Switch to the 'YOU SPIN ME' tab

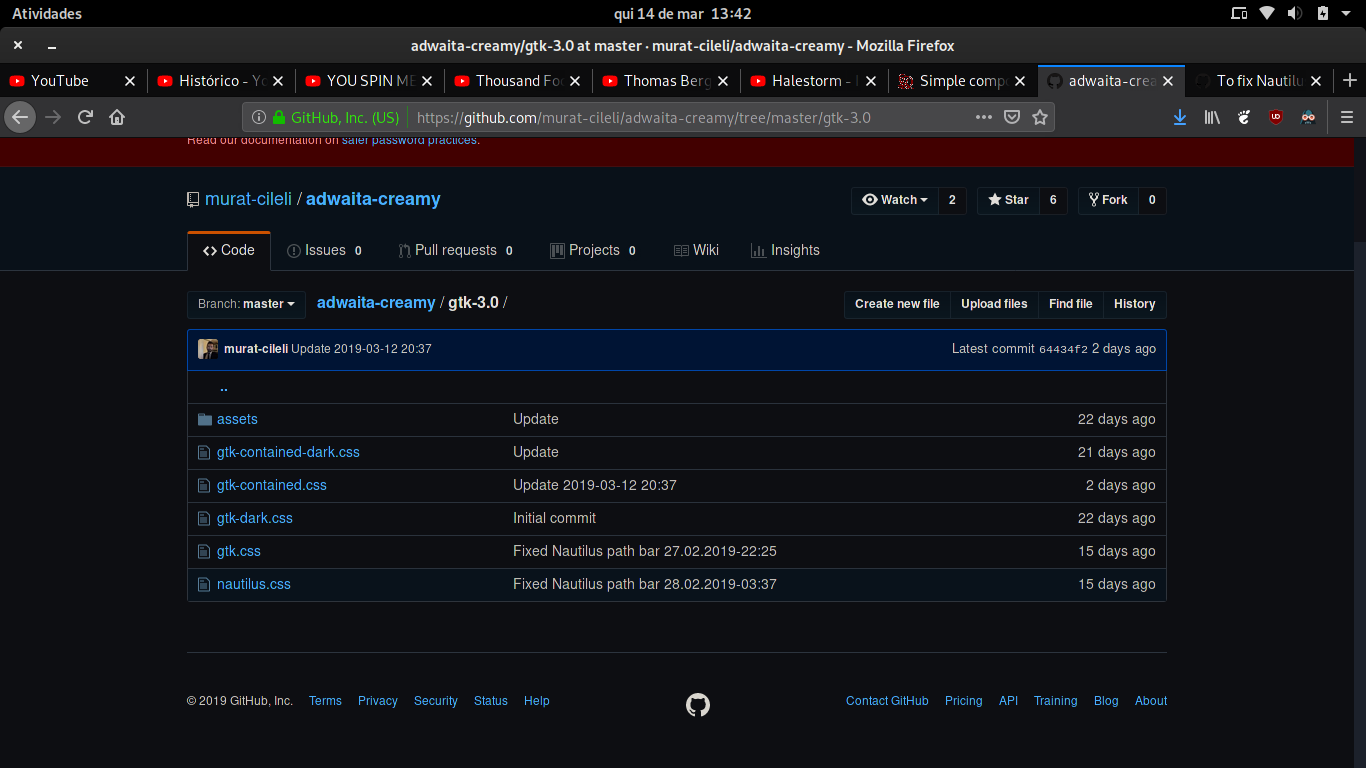click(370, 81)
